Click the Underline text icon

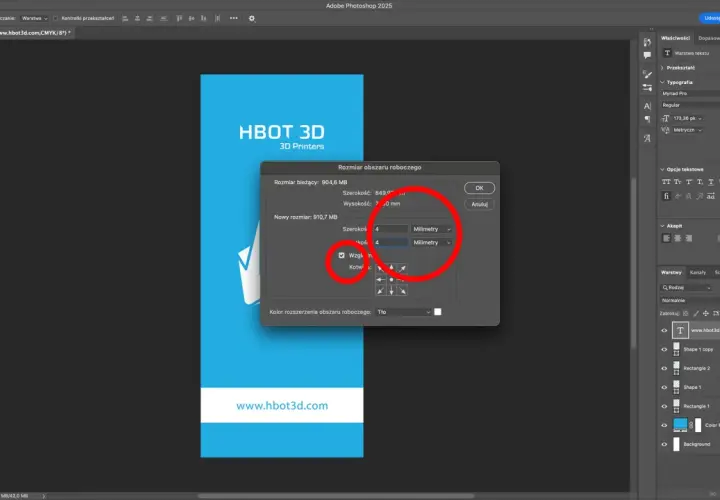tap(711, 182)
